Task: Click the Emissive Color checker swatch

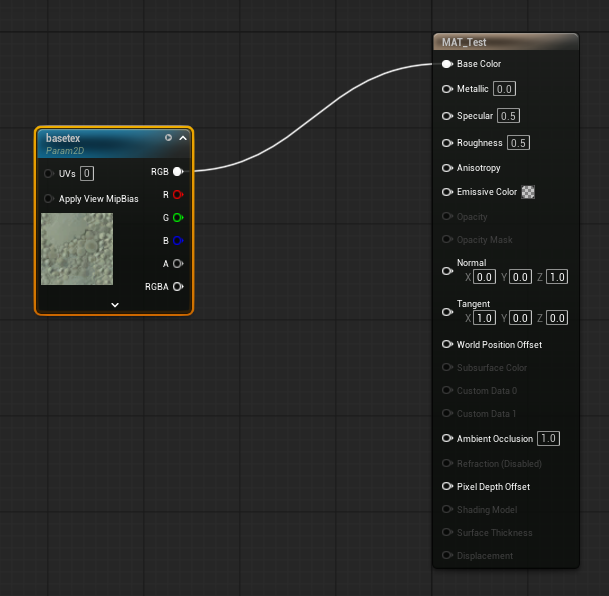Action: (528, 192)
